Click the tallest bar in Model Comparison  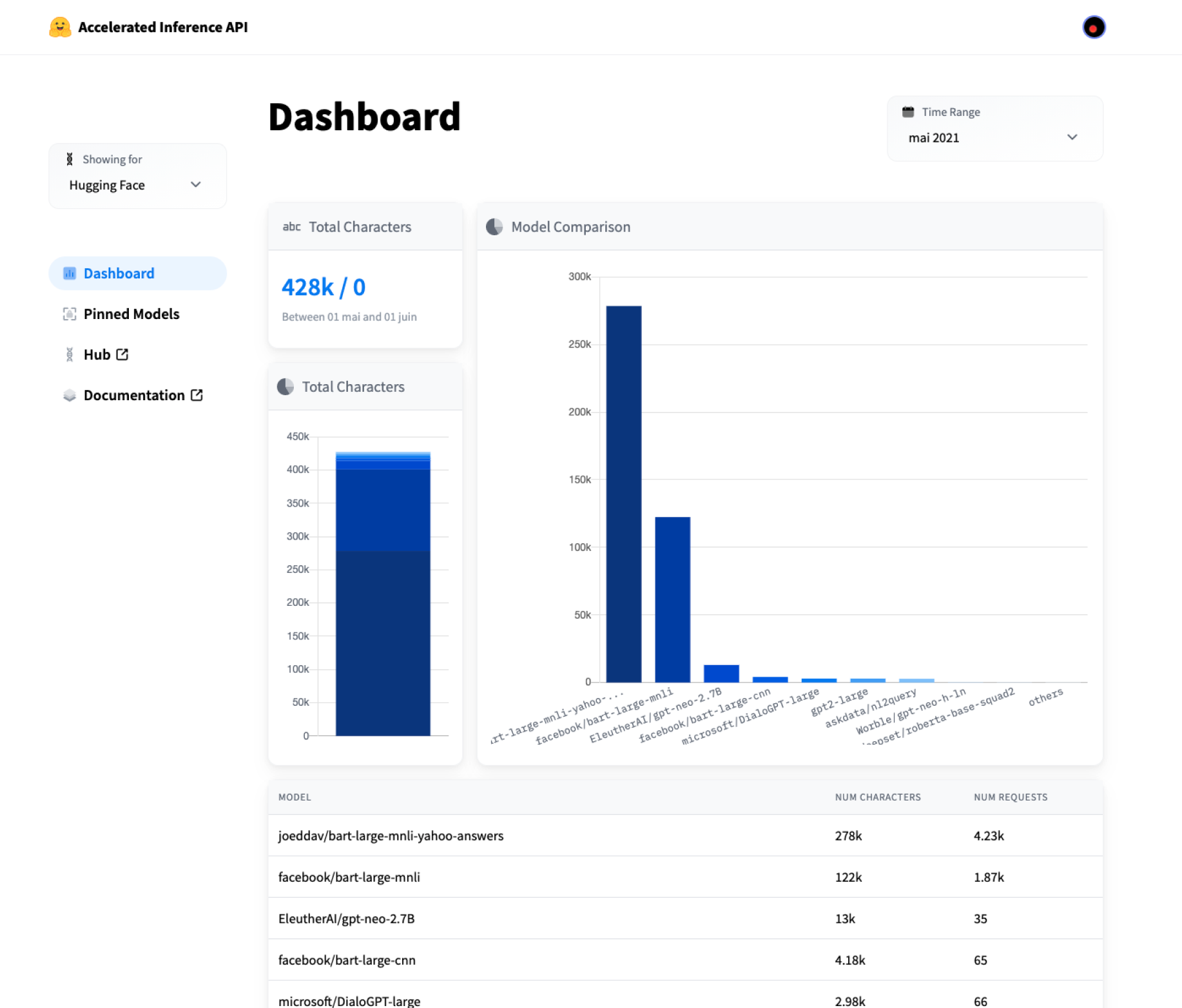pyautogui.click(x=624, y=494)
